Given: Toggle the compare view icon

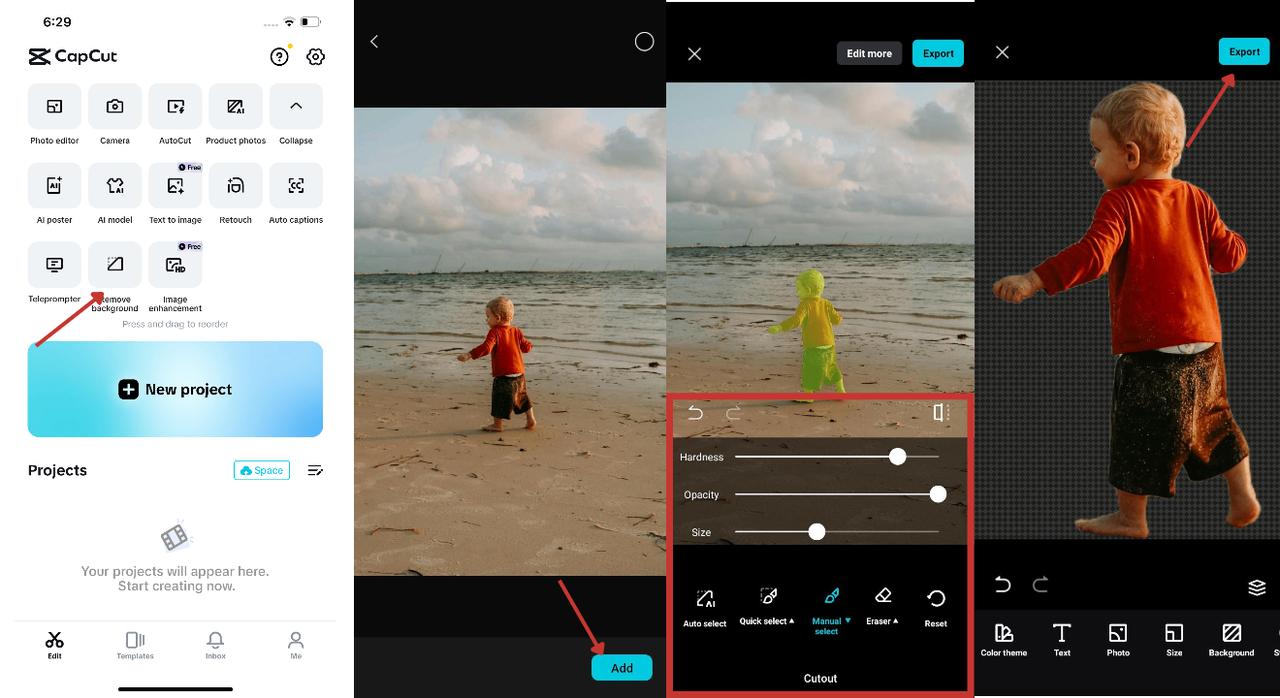Looking at the screenshot, I should tap(941, 413).
